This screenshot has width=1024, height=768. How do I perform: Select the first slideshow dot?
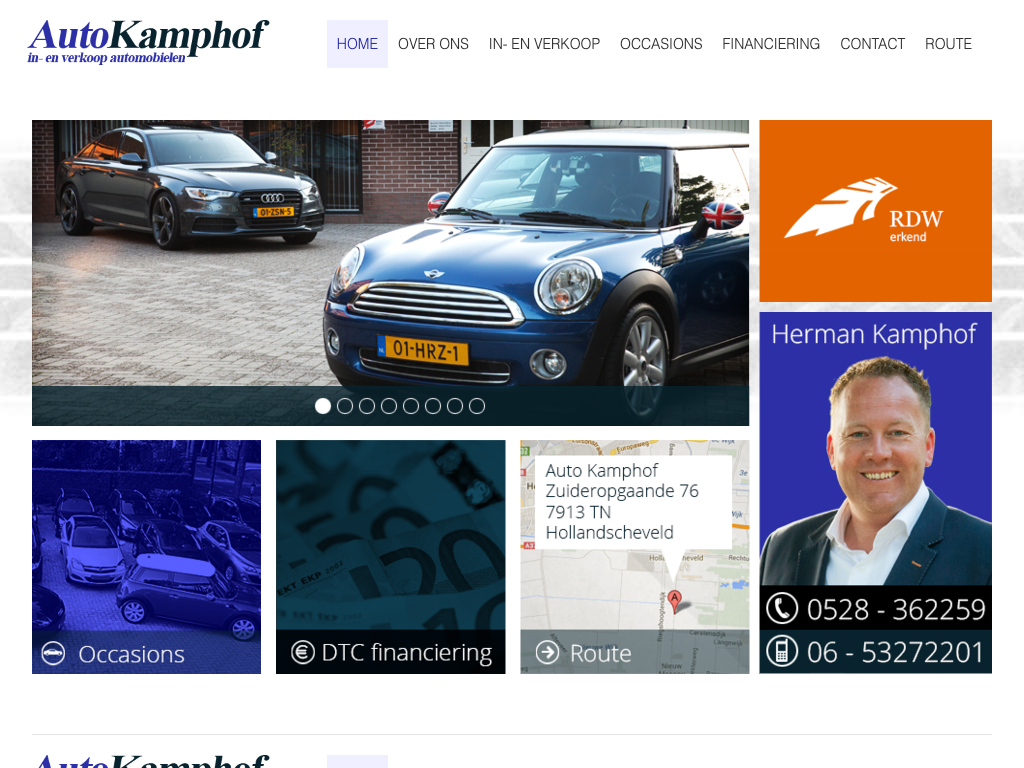323,406
